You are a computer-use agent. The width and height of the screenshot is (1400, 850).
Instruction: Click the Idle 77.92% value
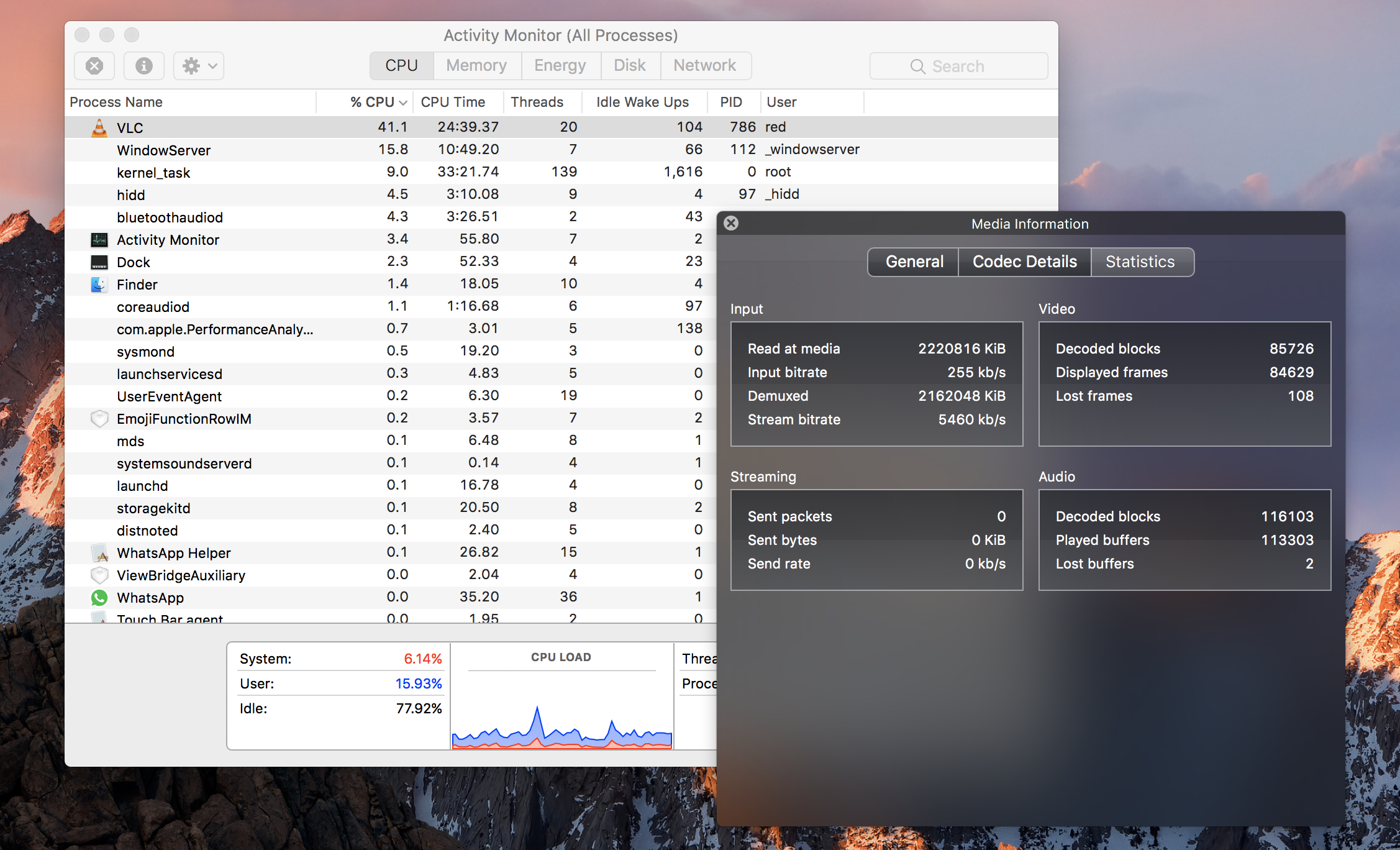419,708
